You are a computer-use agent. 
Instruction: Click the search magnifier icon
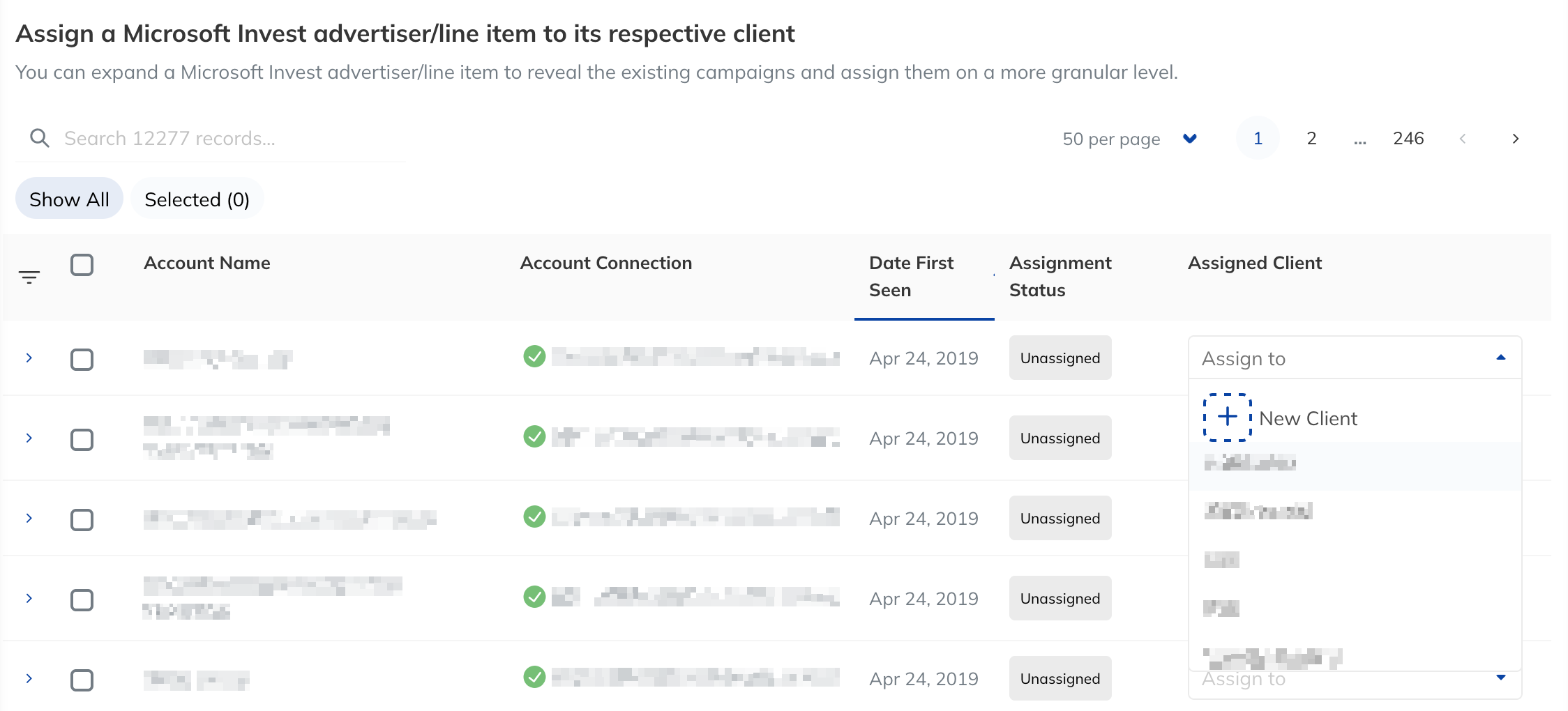pos(40,138)
